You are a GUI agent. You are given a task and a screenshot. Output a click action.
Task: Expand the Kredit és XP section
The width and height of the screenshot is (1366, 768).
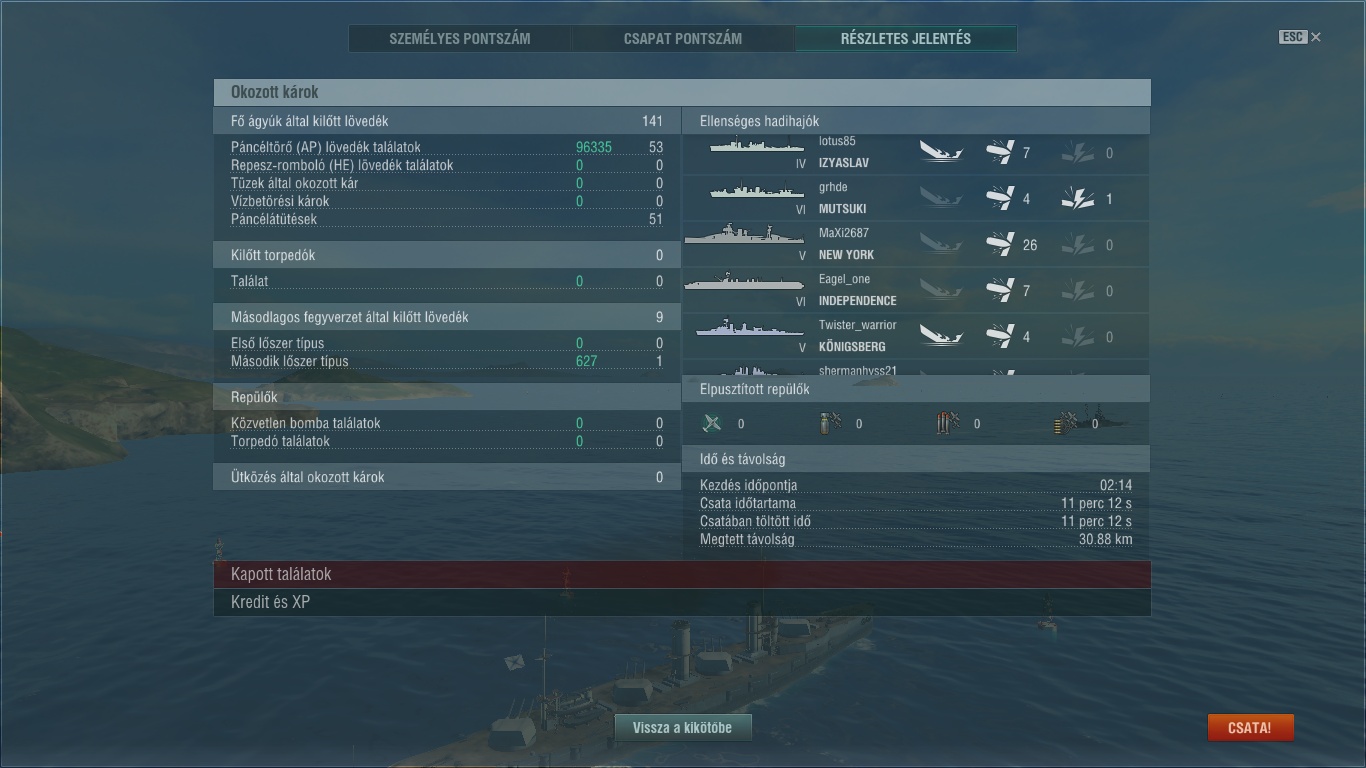coord(682,602)
